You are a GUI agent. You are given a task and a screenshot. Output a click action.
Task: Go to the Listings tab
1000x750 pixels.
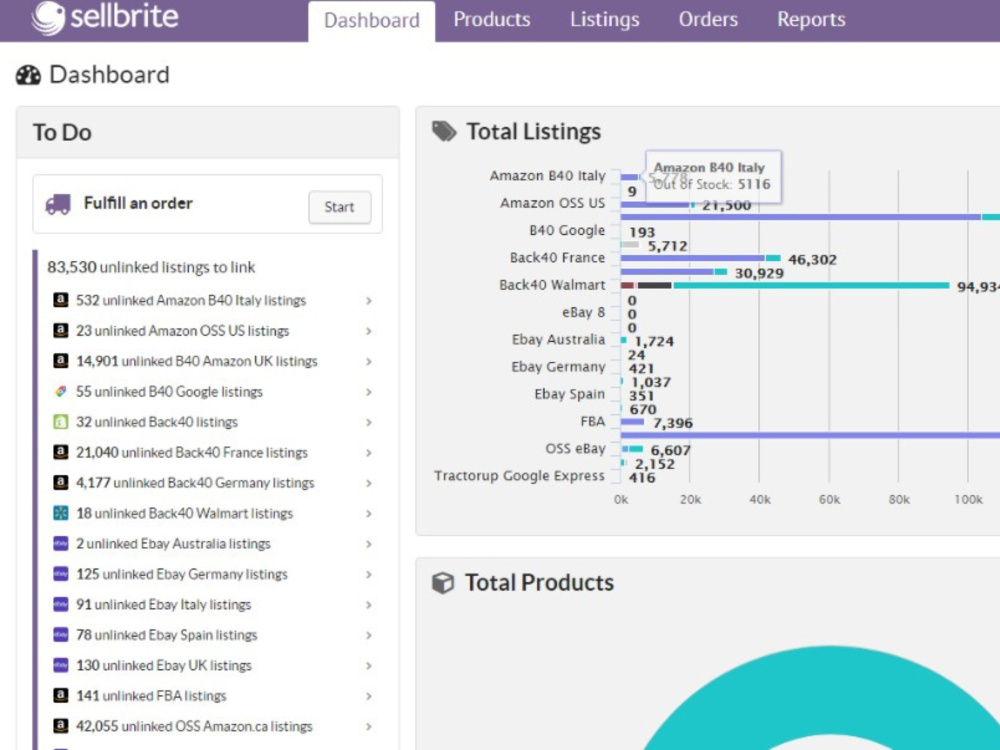pos(604,19)
